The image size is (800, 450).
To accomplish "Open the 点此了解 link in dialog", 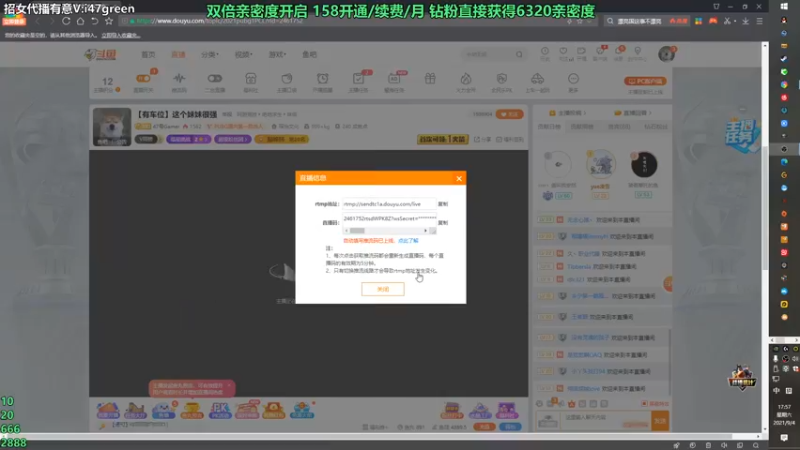I will tap(408, 241).
